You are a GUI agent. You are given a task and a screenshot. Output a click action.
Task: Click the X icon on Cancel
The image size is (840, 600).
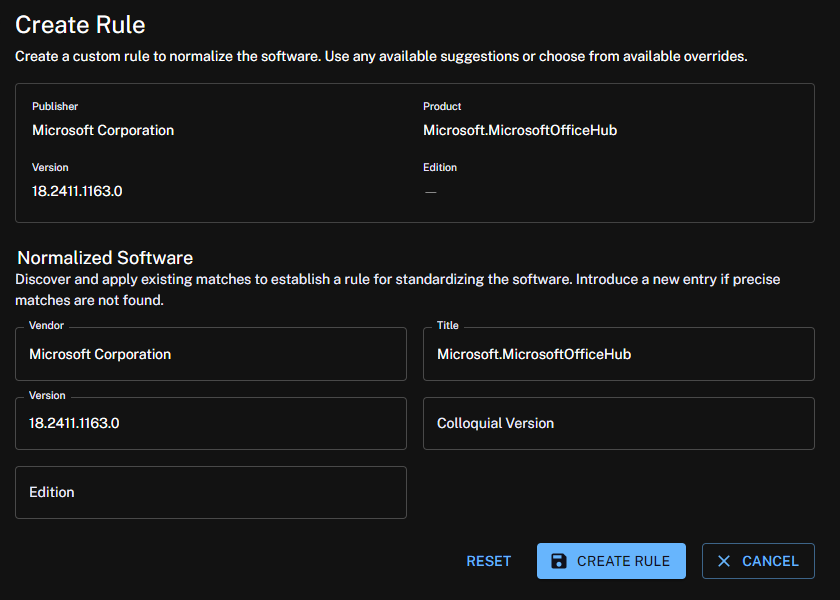coord(724,561)
